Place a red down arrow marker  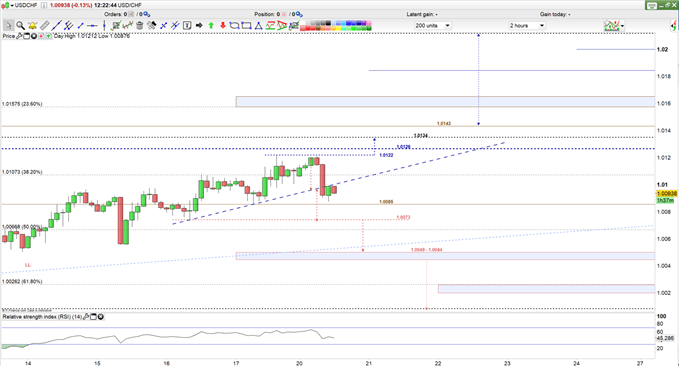point(223,25)
